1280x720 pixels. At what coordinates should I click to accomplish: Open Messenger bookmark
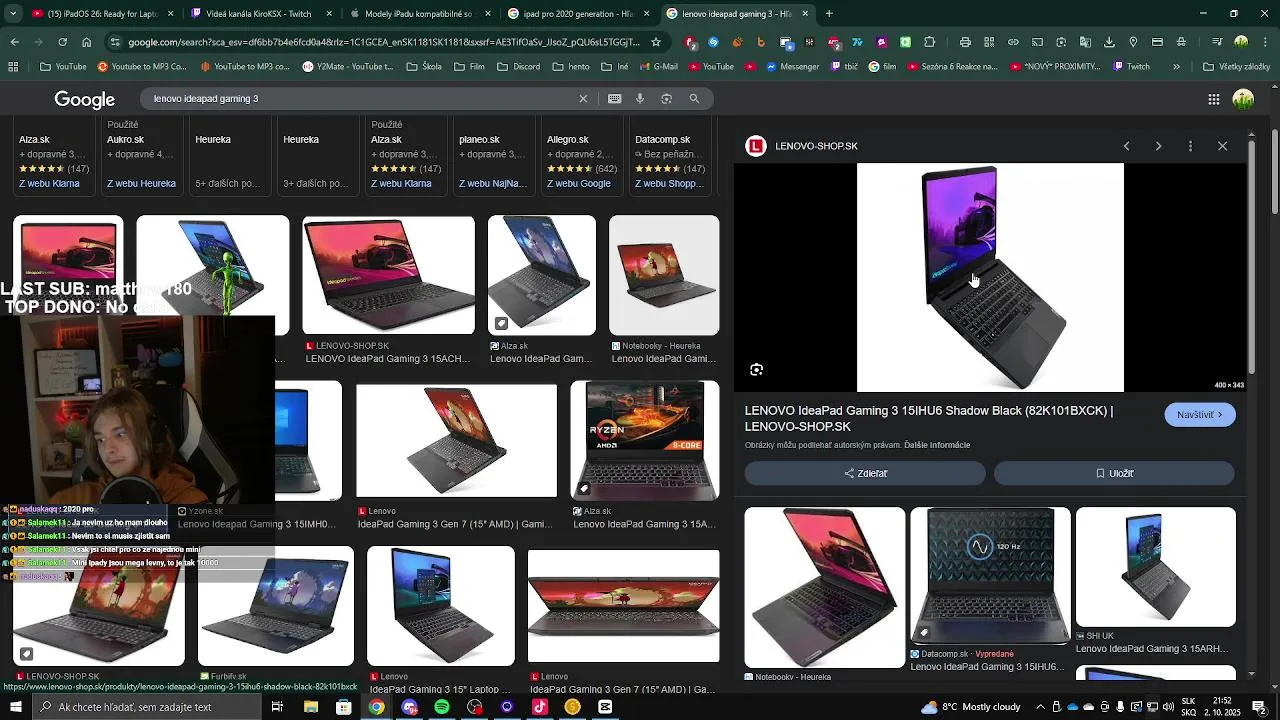[792, 67]
